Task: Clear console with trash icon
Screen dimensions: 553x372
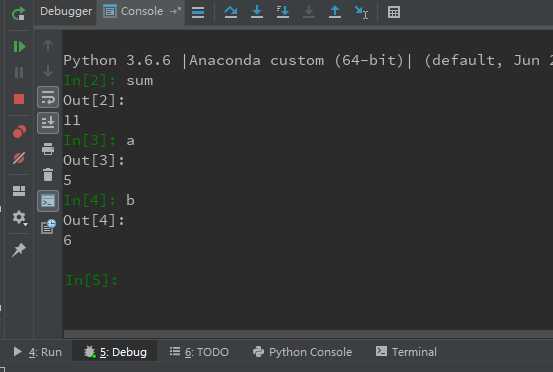Action: [x=48, y=175]
